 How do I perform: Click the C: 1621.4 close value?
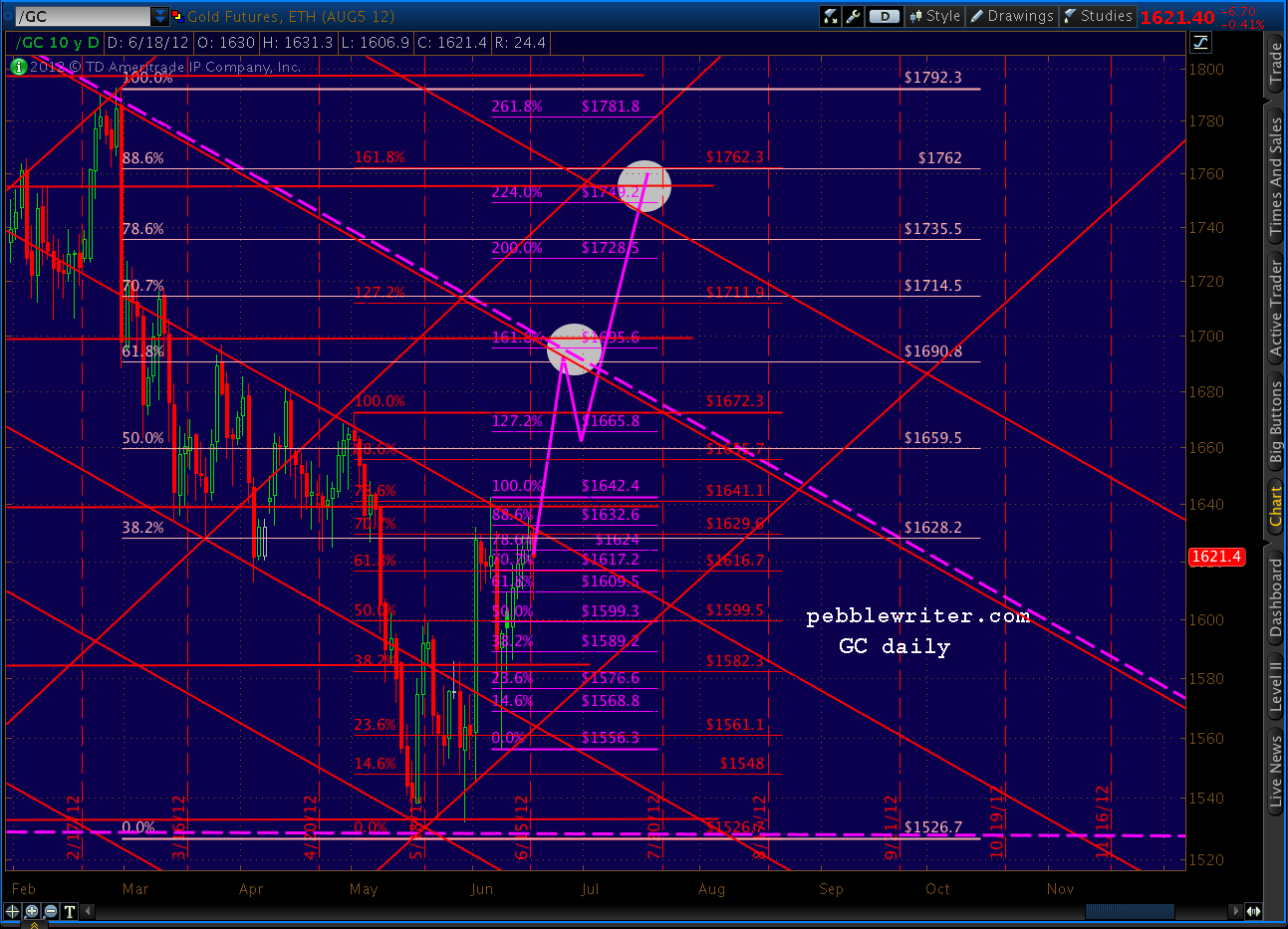click(452, 43)
